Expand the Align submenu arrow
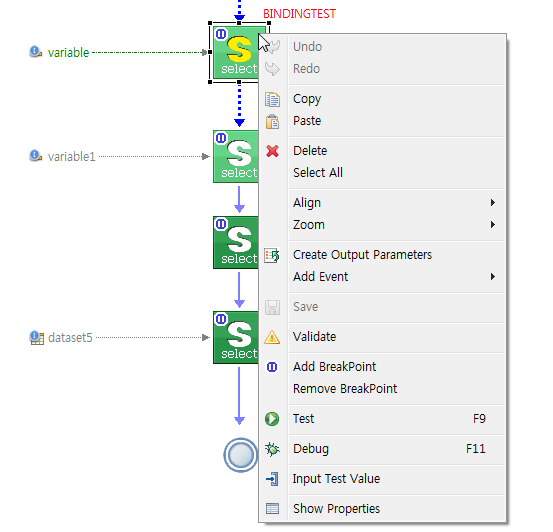The image size is (553, 532). (x=493, y=202)
